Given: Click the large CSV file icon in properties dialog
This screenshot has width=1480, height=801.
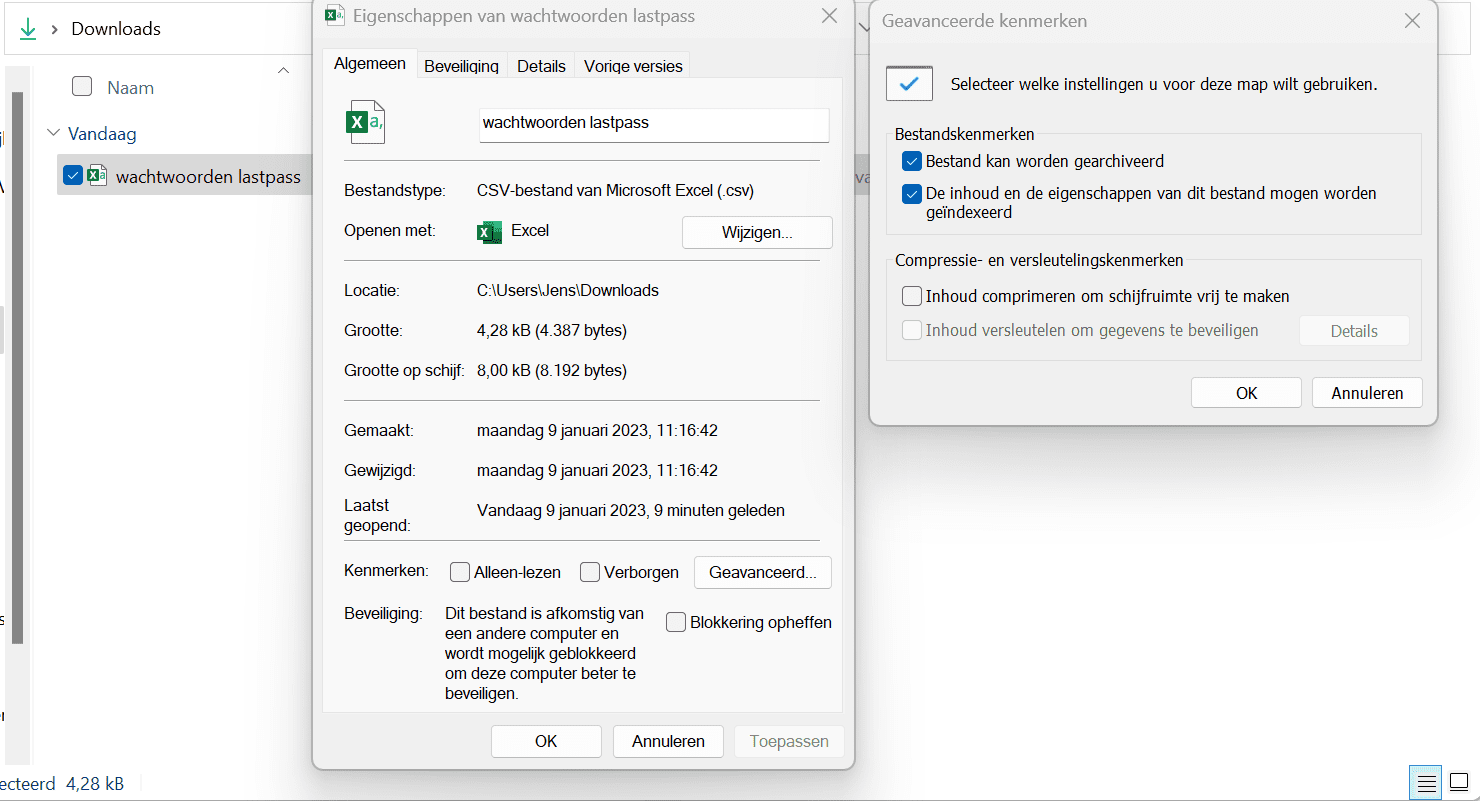Looking at the screenshot, I should [365, 122].
